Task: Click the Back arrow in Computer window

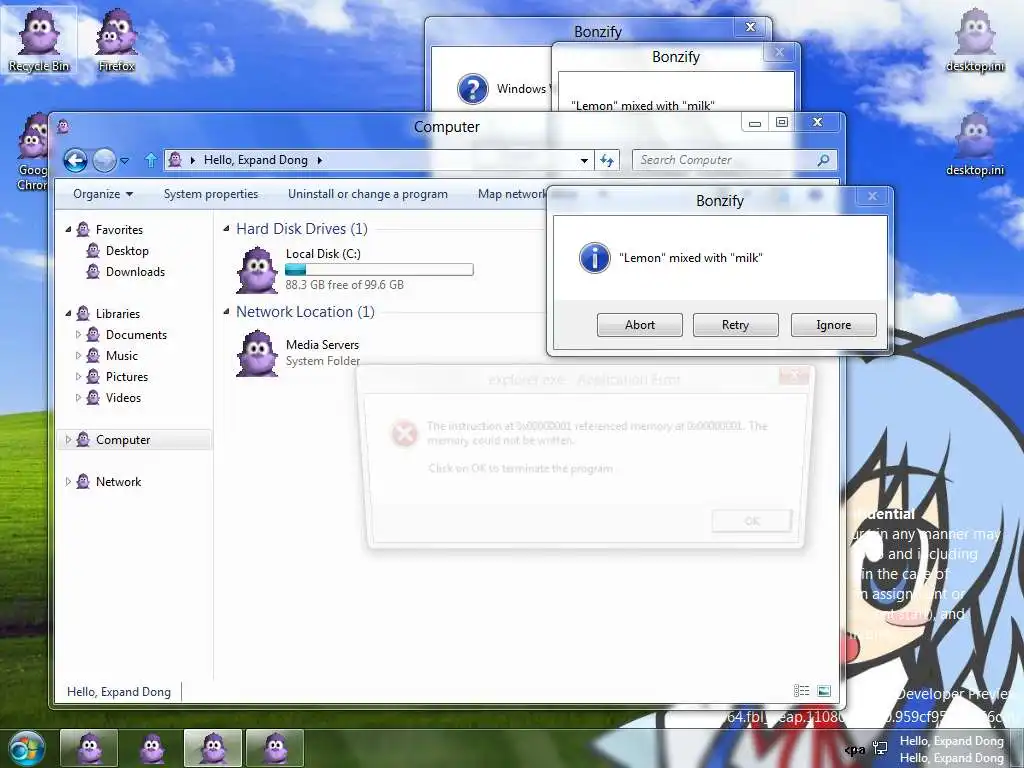Action: click(x=75, y=160)
